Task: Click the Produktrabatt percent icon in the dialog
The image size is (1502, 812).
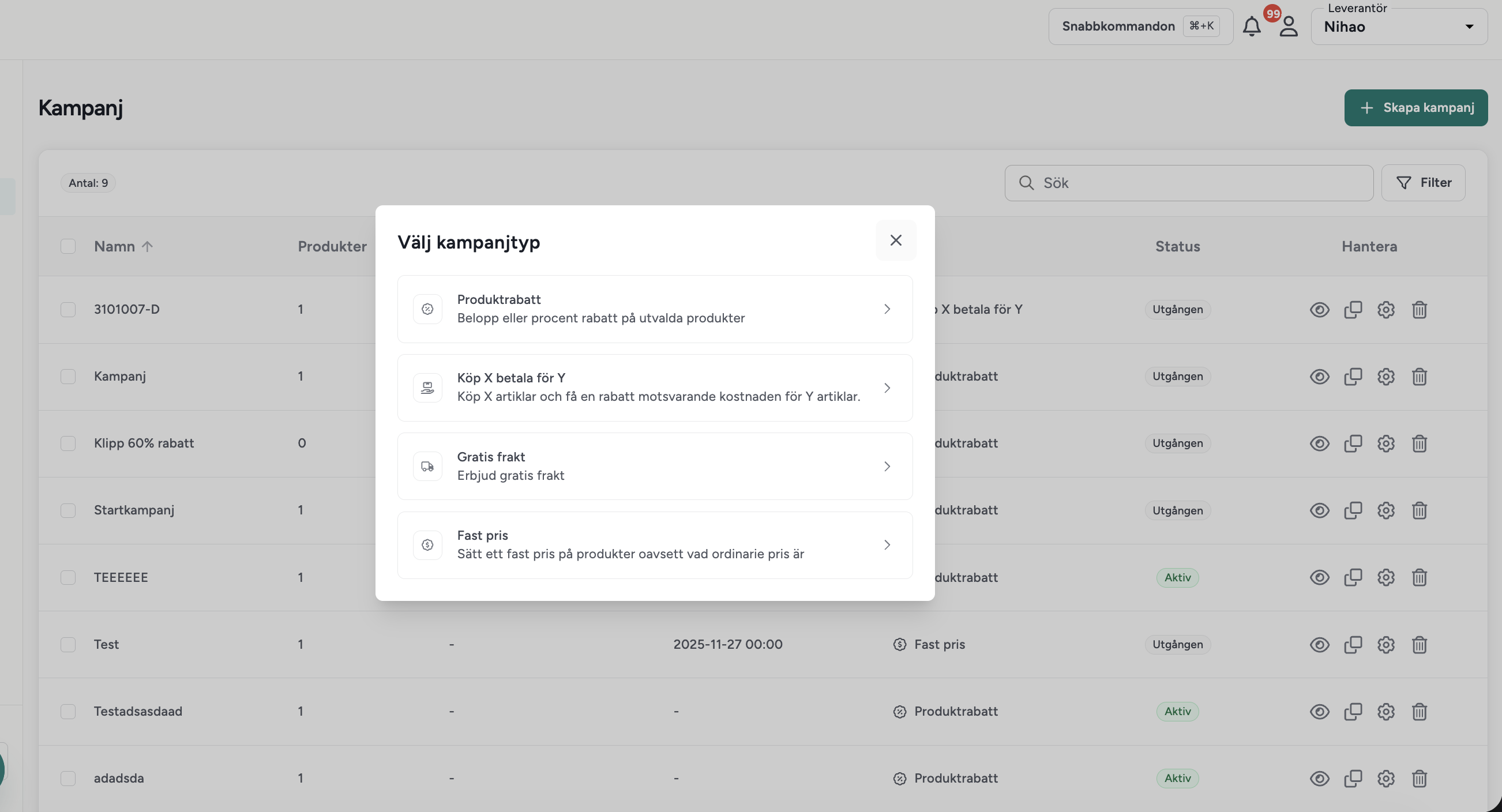Action: (427, 309)
